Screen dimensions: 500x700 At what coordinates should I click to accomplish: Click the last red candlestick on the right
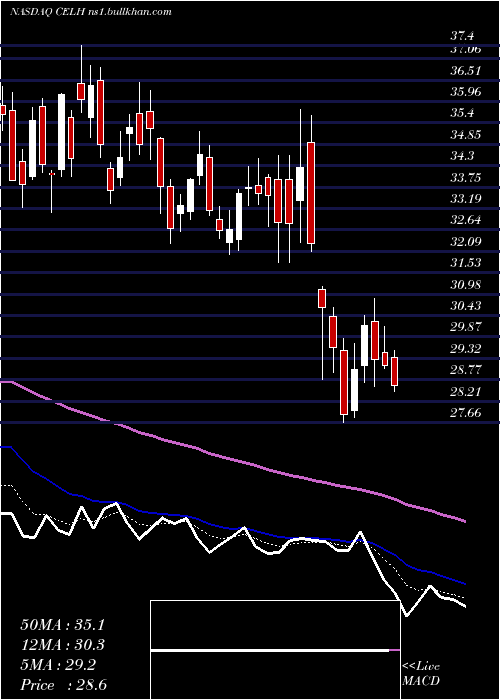[x=395, y=371]
